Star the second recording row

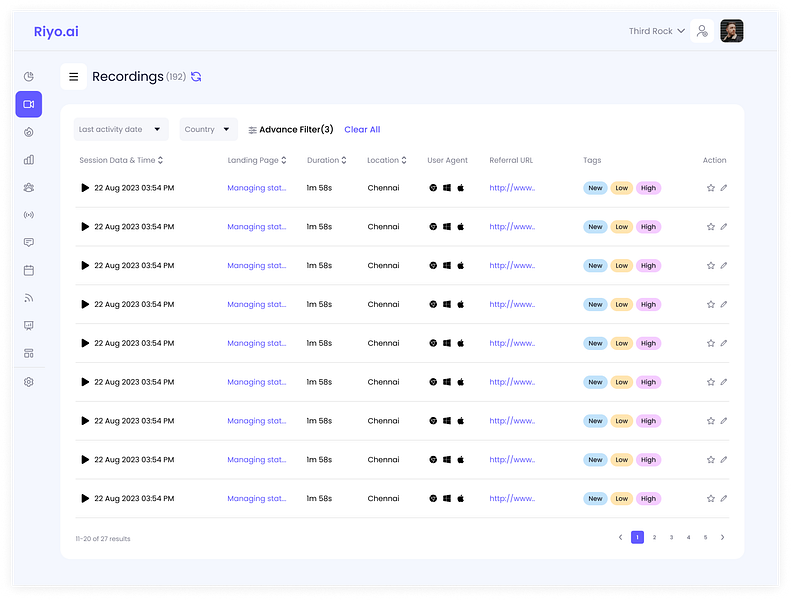pyautogui.click(x=711, y=227)
